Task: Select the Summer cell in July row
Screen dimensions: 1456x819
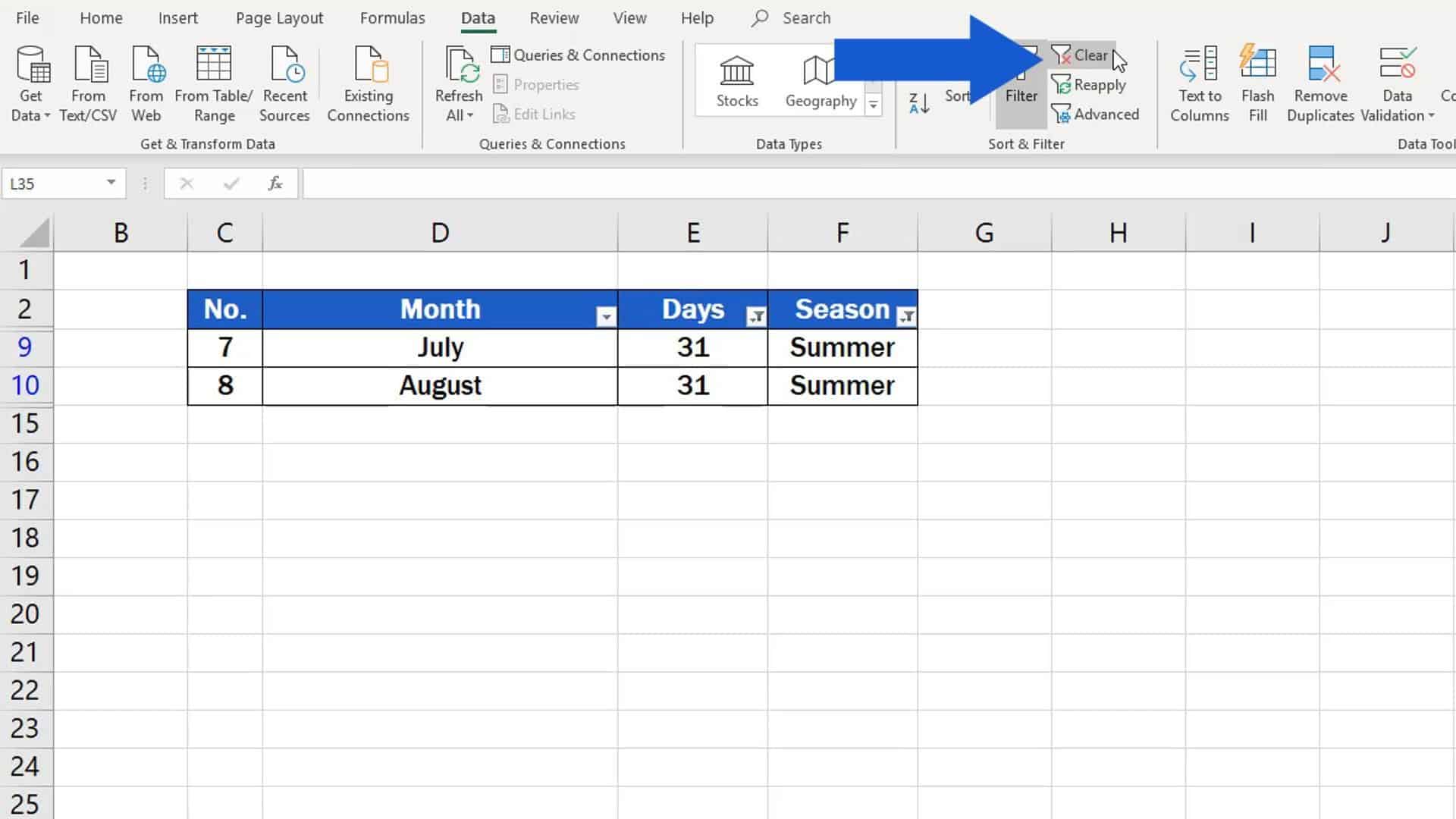Action: pos(843,347)
